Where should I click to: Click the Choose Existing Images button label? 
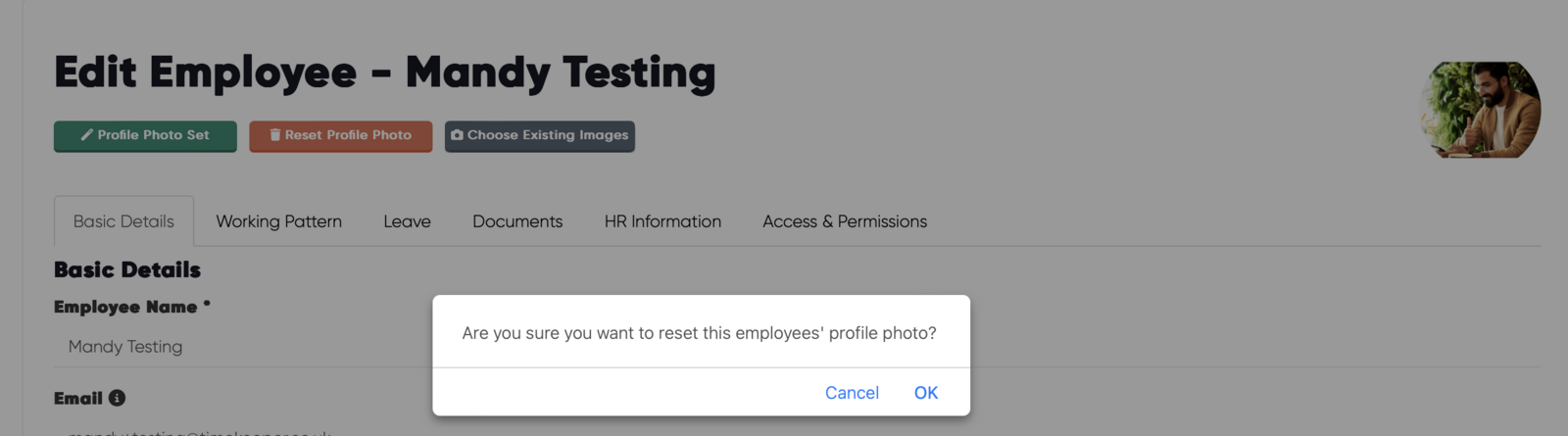point(548,135)
